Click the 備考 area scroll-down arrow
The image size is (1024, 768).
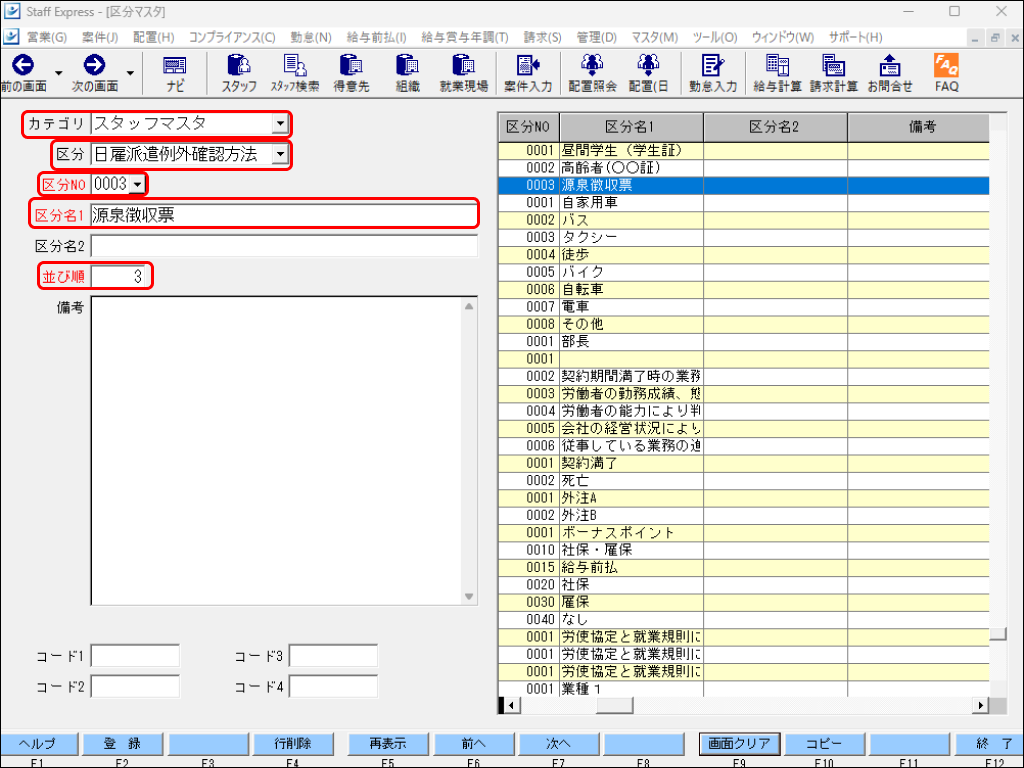pyautogui.click(x=469, y=596)
